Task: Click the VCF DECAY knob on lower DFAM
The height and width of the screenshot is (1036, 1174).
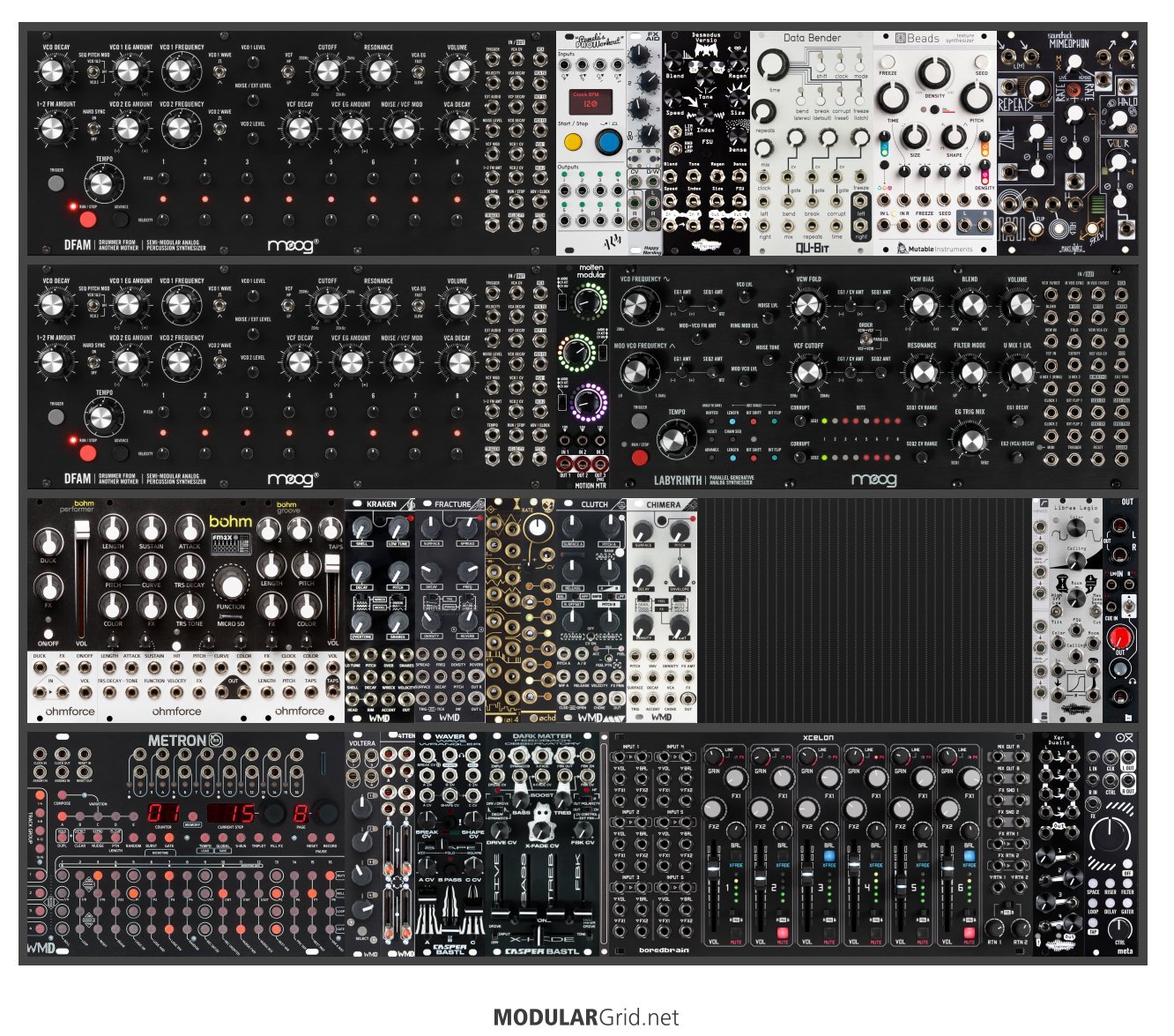Action: pos(301,361)
